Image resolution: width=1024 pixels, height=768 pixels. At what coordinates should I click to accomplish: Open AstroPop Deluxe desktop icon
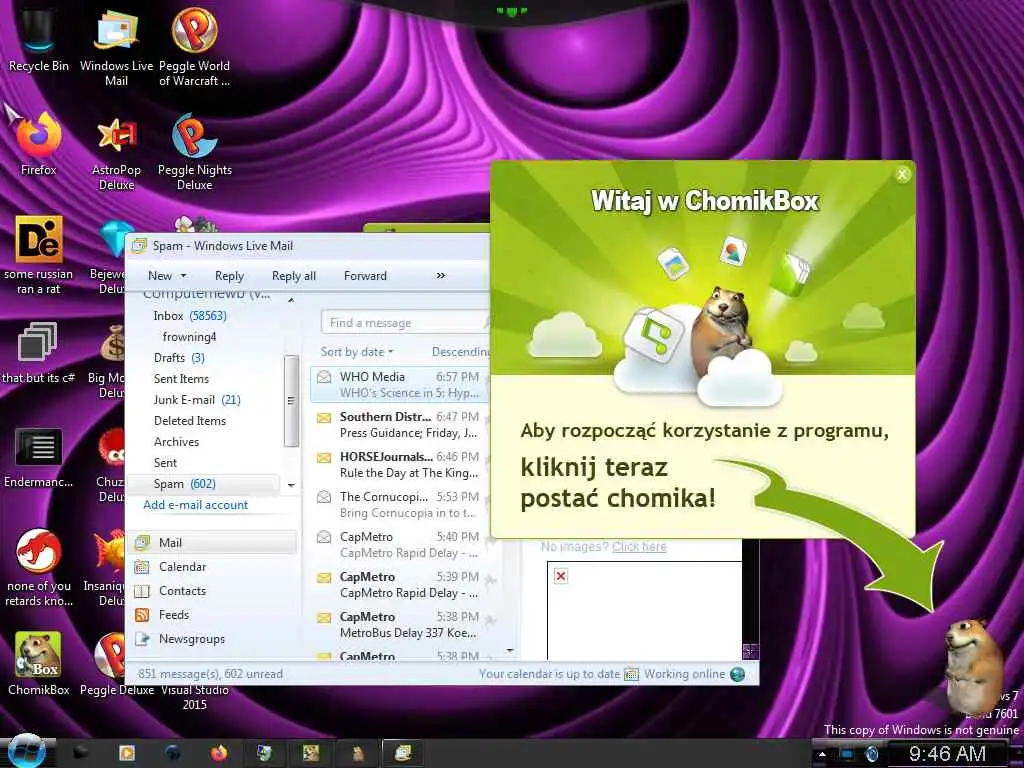[x=116, y=153]
